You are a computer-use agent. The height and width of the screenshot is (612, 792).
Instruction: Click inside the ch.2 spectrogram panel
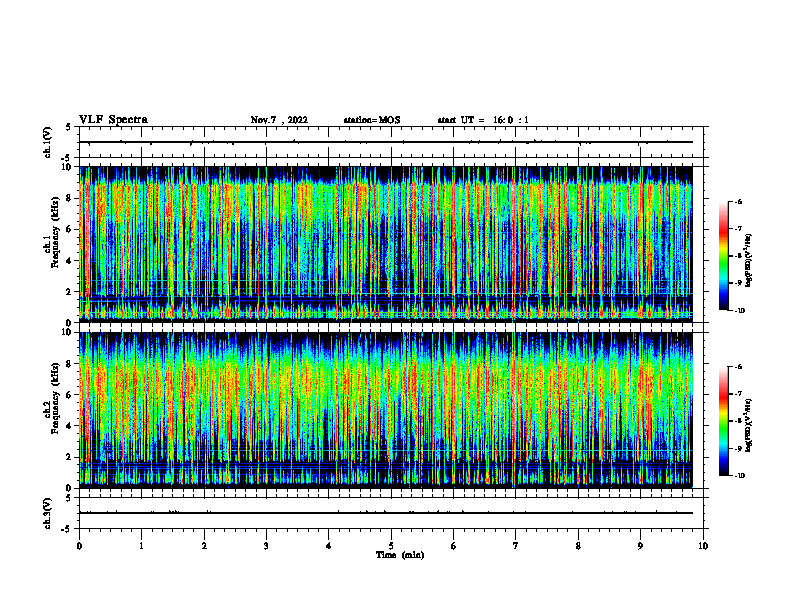386,410
